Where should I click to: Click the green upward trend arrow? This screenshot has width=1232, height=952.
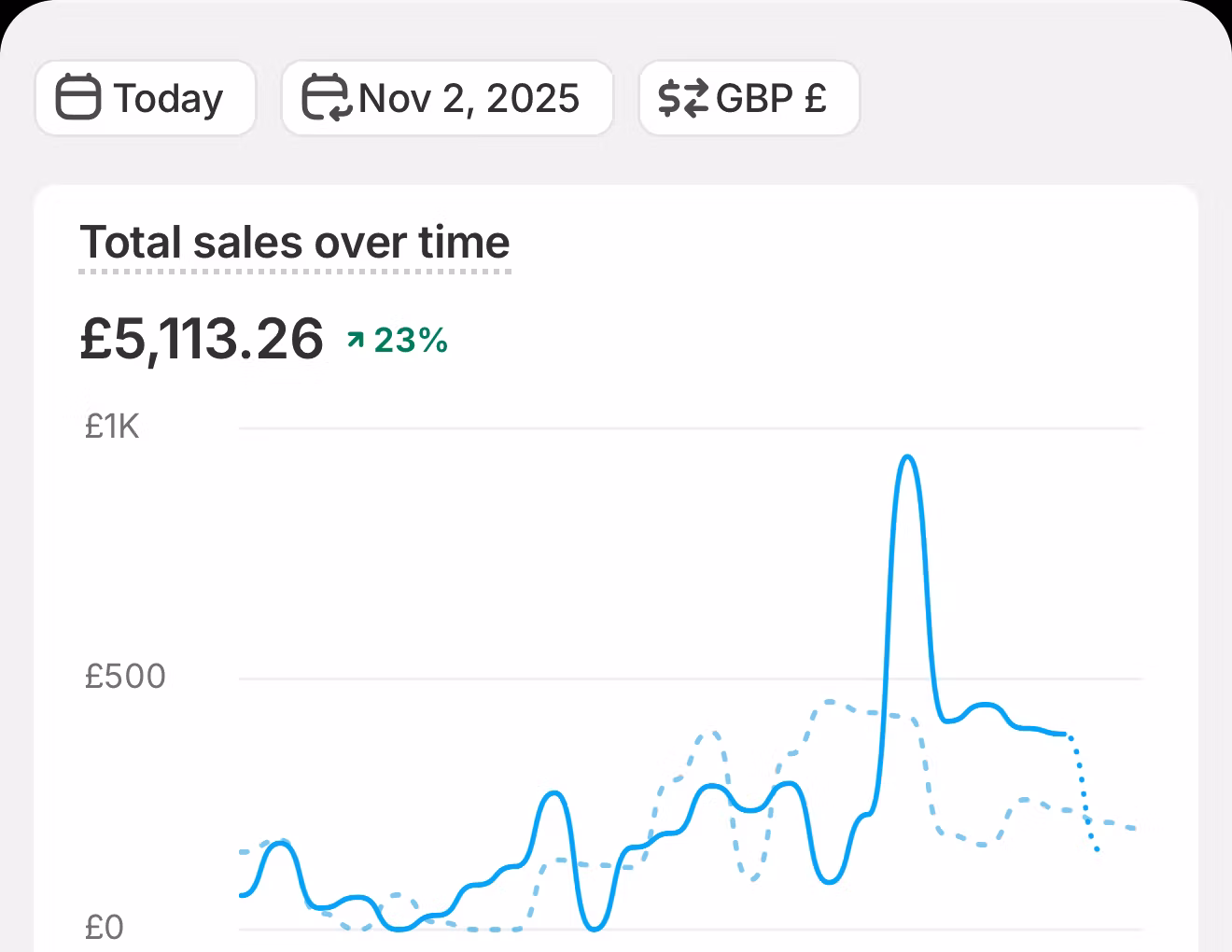[355, 340]
